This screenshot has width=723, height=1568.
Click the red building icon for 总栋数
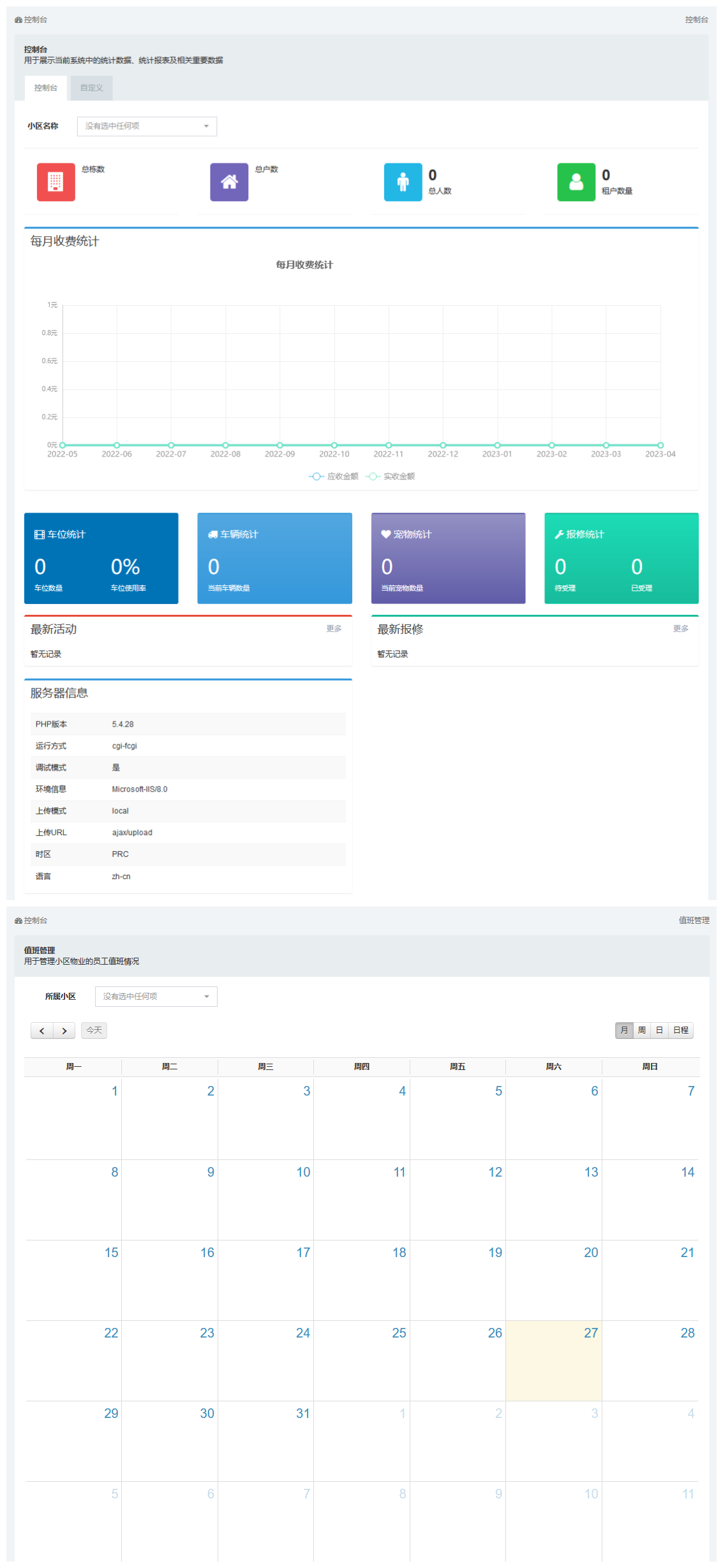56,182
